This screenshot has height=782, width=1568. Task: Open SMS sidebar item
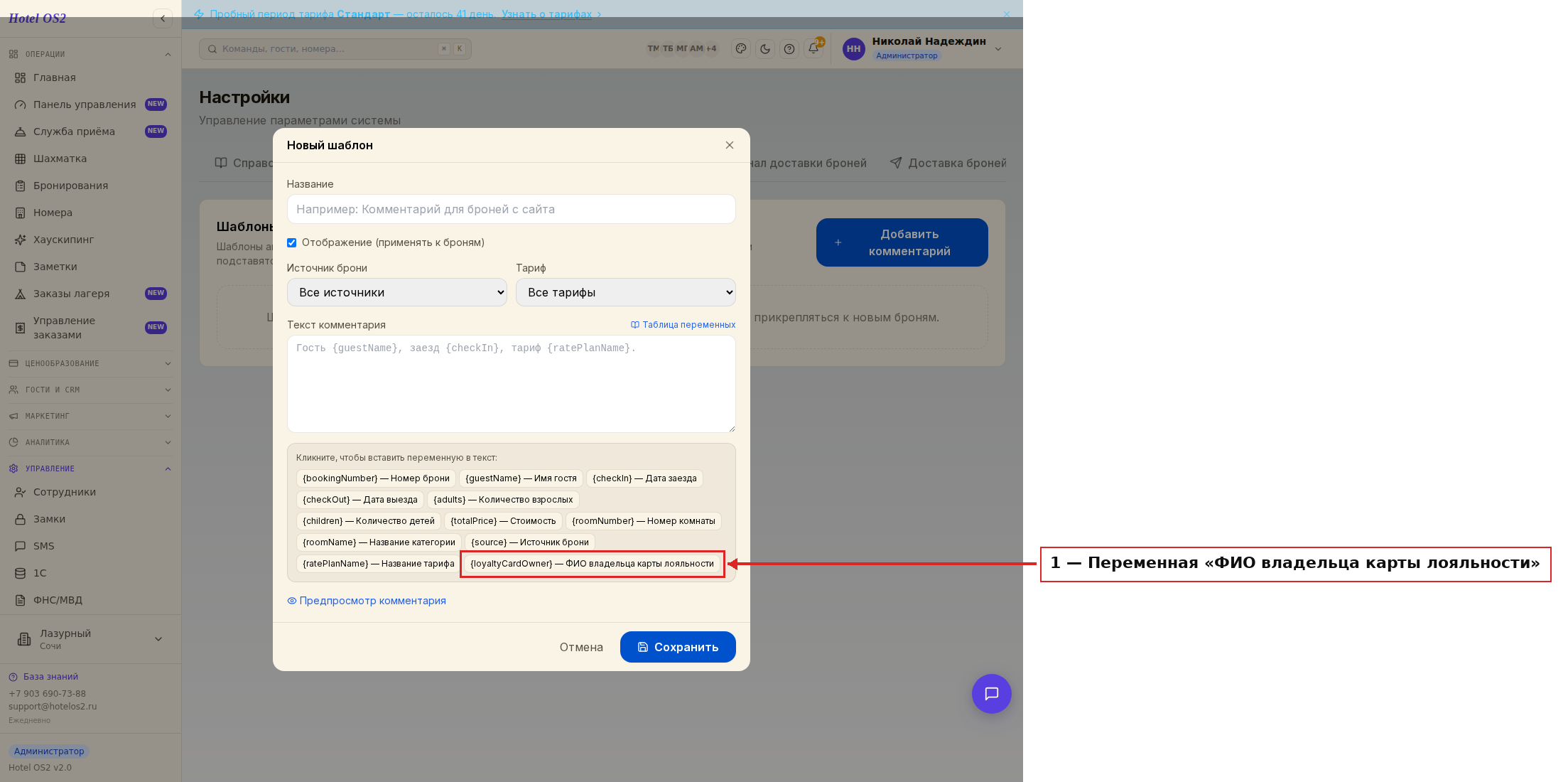(x=90, y=546)
